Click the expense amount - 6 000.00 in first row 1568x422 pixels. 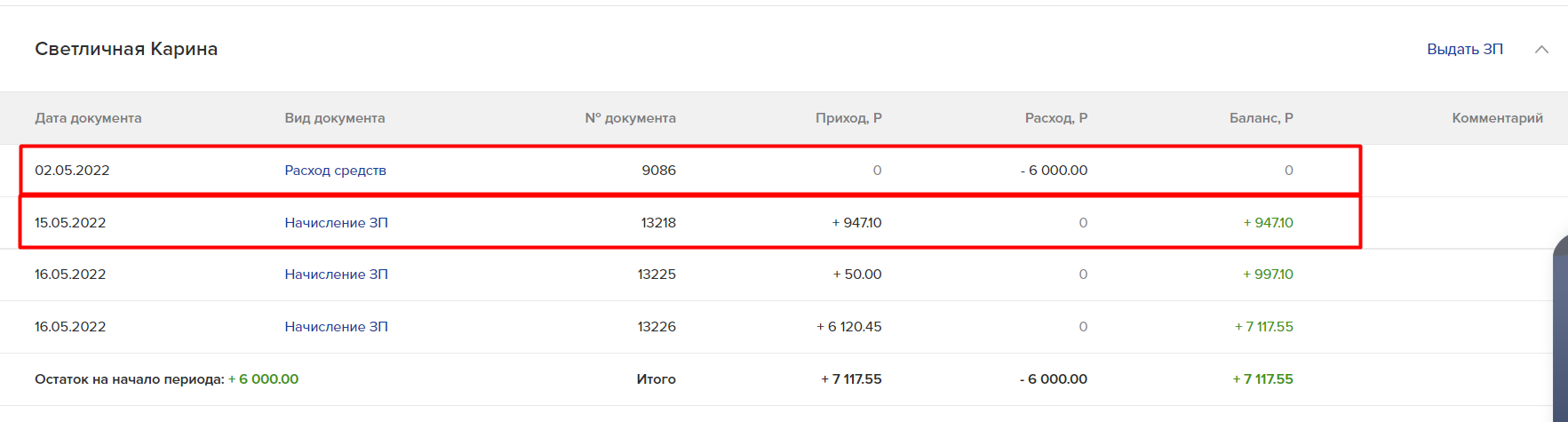coord(1054,171)
